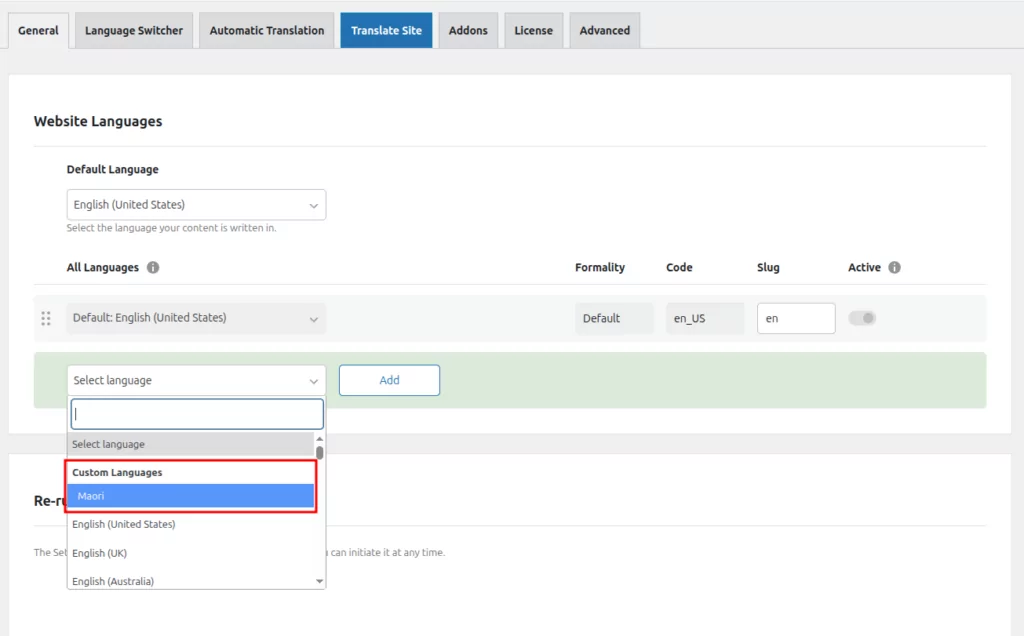Switch to the License tab
This screenshot has height=636, width=1024.
[x=533, y=30]
